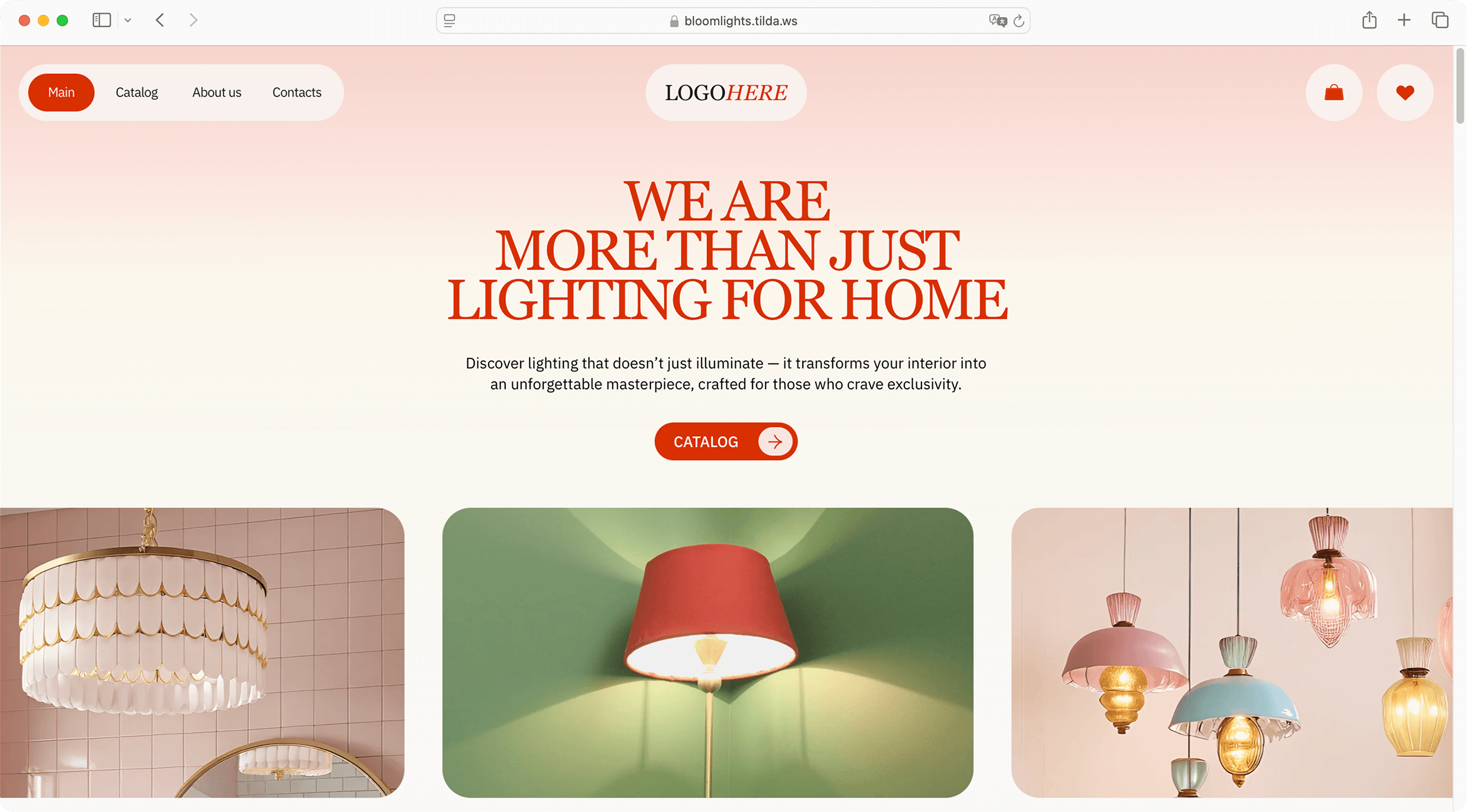The height and width of the screenshot is (812, 1467).
Task: Go forward to next page
Action: [x=193, y=20]
